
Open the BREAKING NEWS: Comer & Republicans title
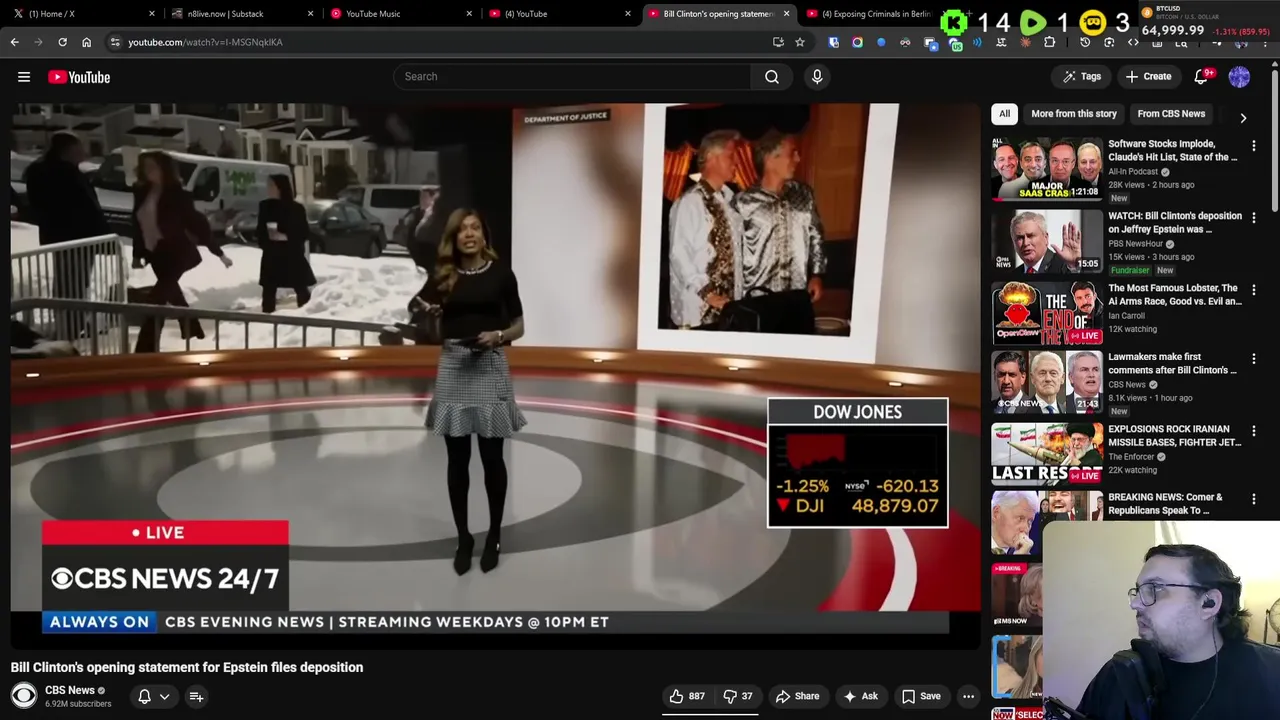(1165, 503)
